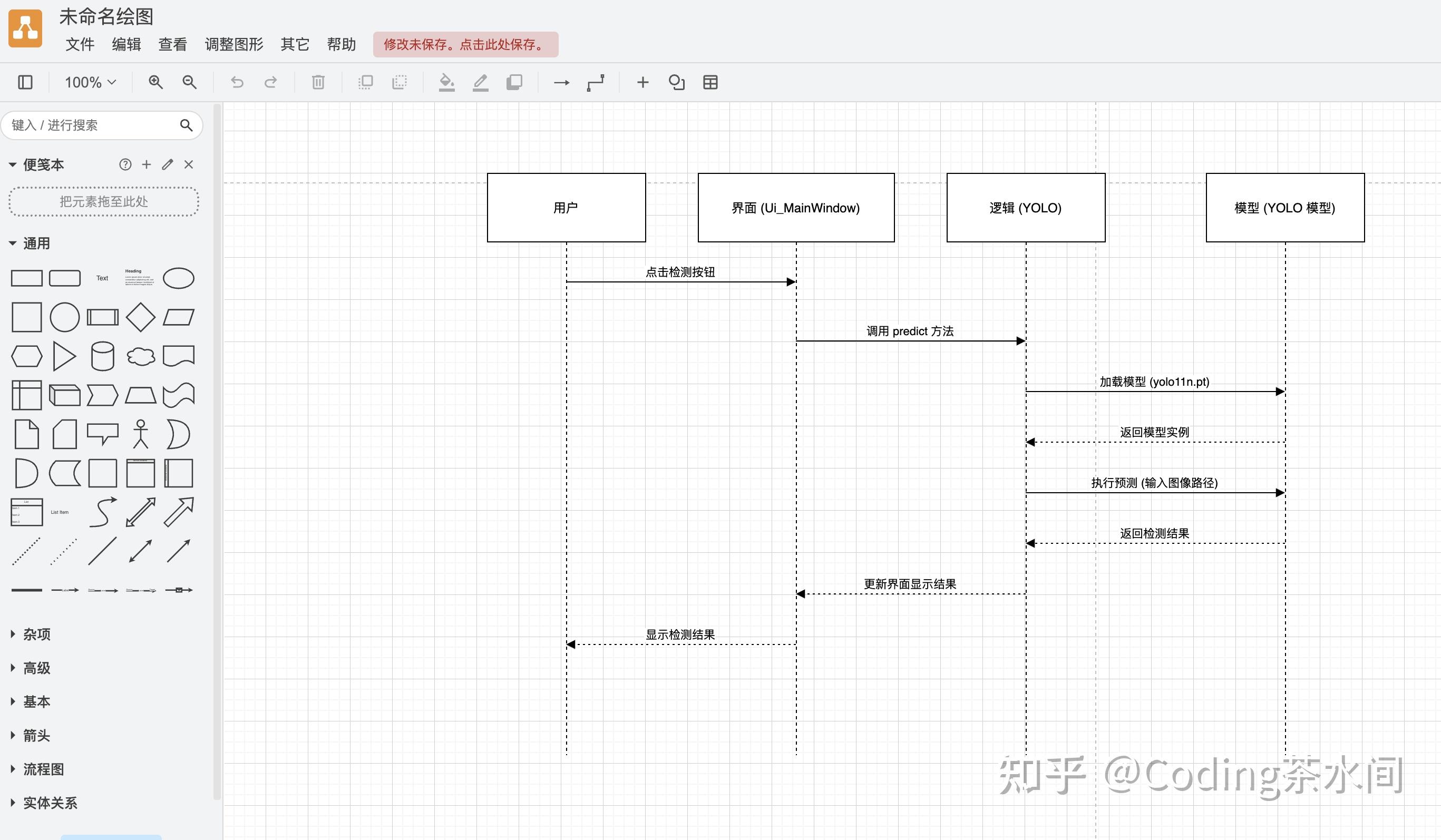Click the shadow icon in the toolbar

(x=514, y=82)
